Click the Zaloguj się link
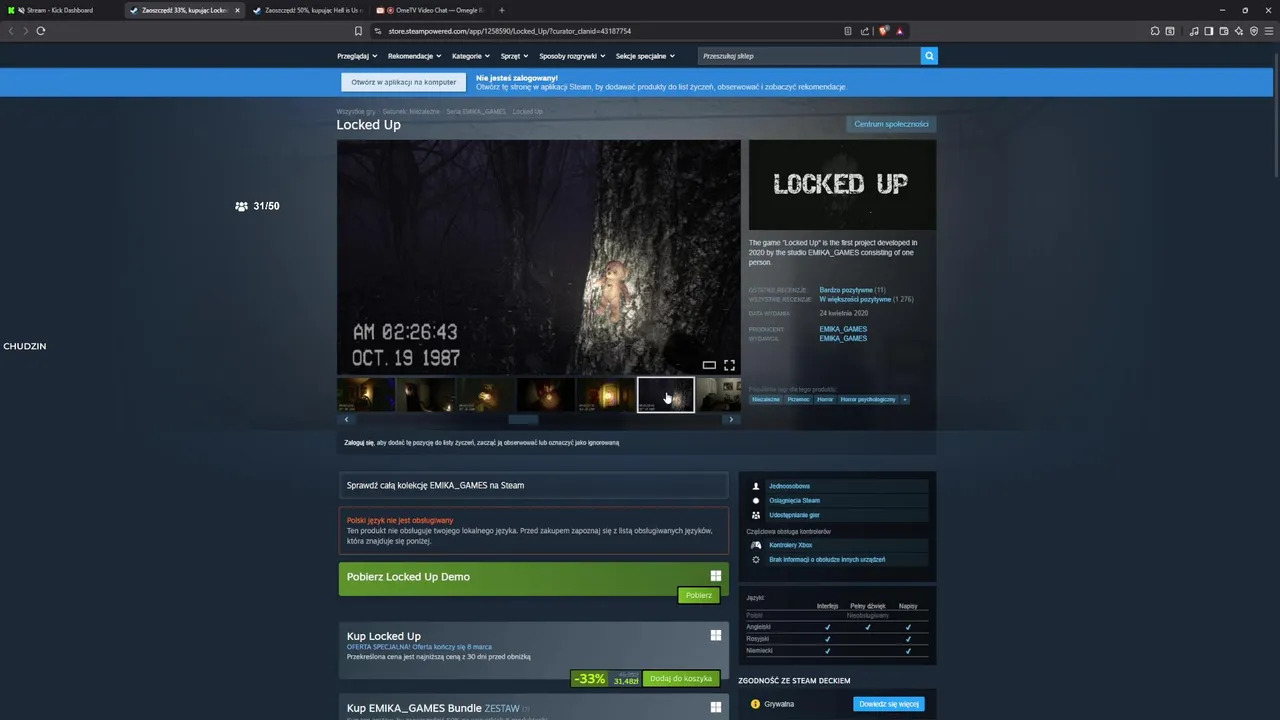Screen dimensions: 1280x720 tap(359, 442)
